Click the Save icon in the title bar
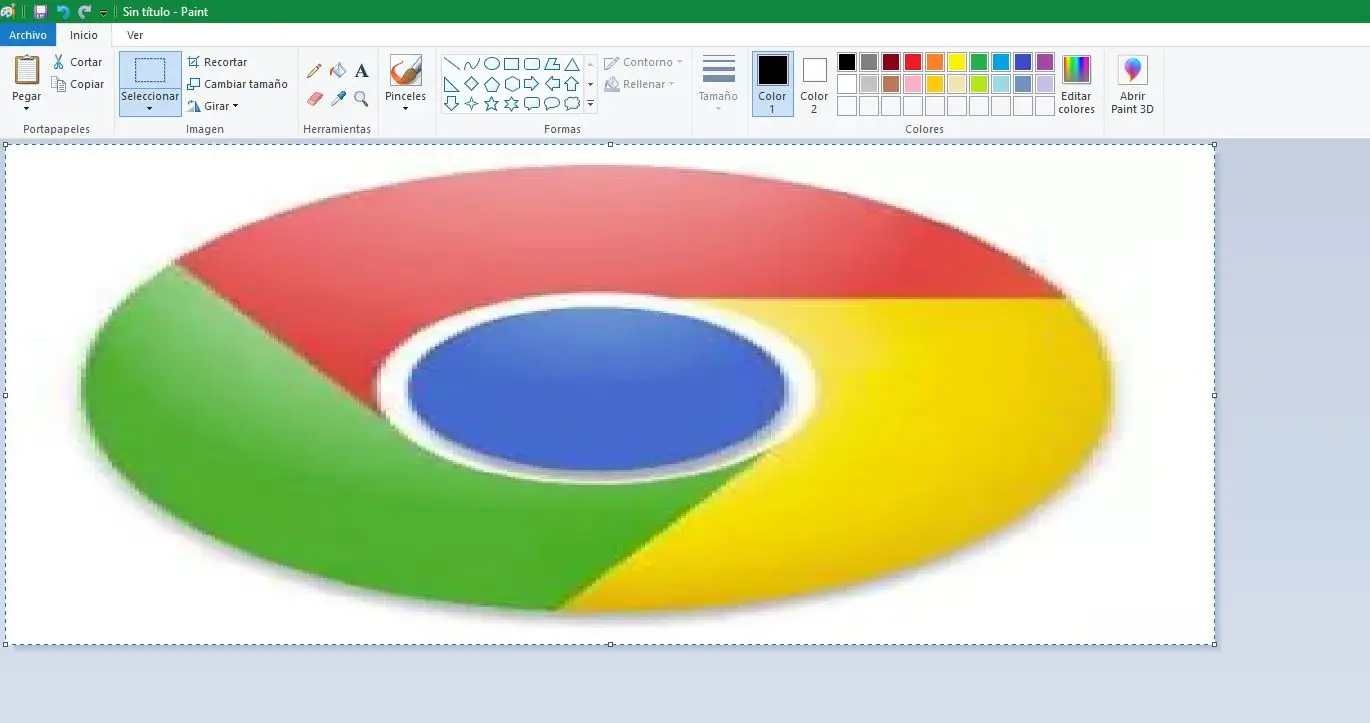1370x723 pixels. click(40, 11)
